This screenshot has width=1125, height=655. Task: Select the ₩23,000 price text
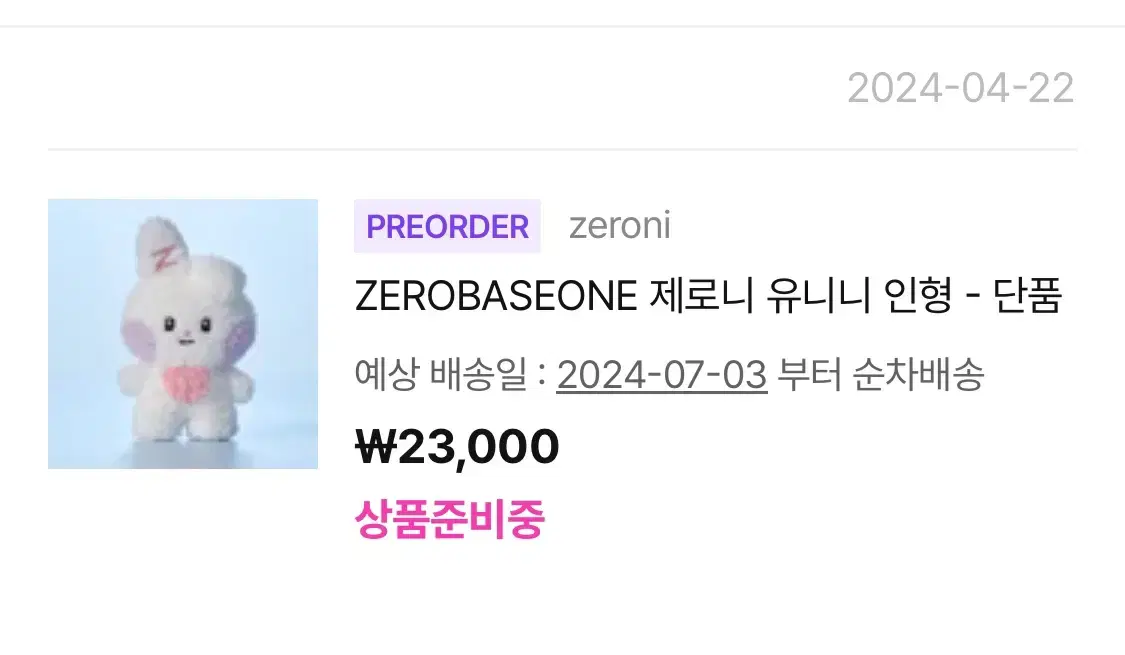coord(457,446)
